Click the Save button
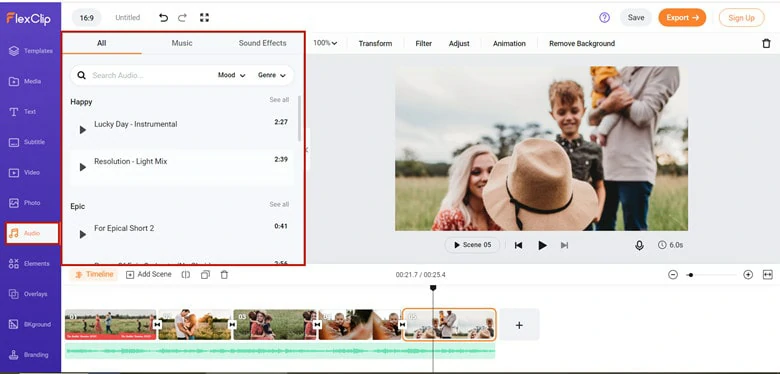 [636, 17]
